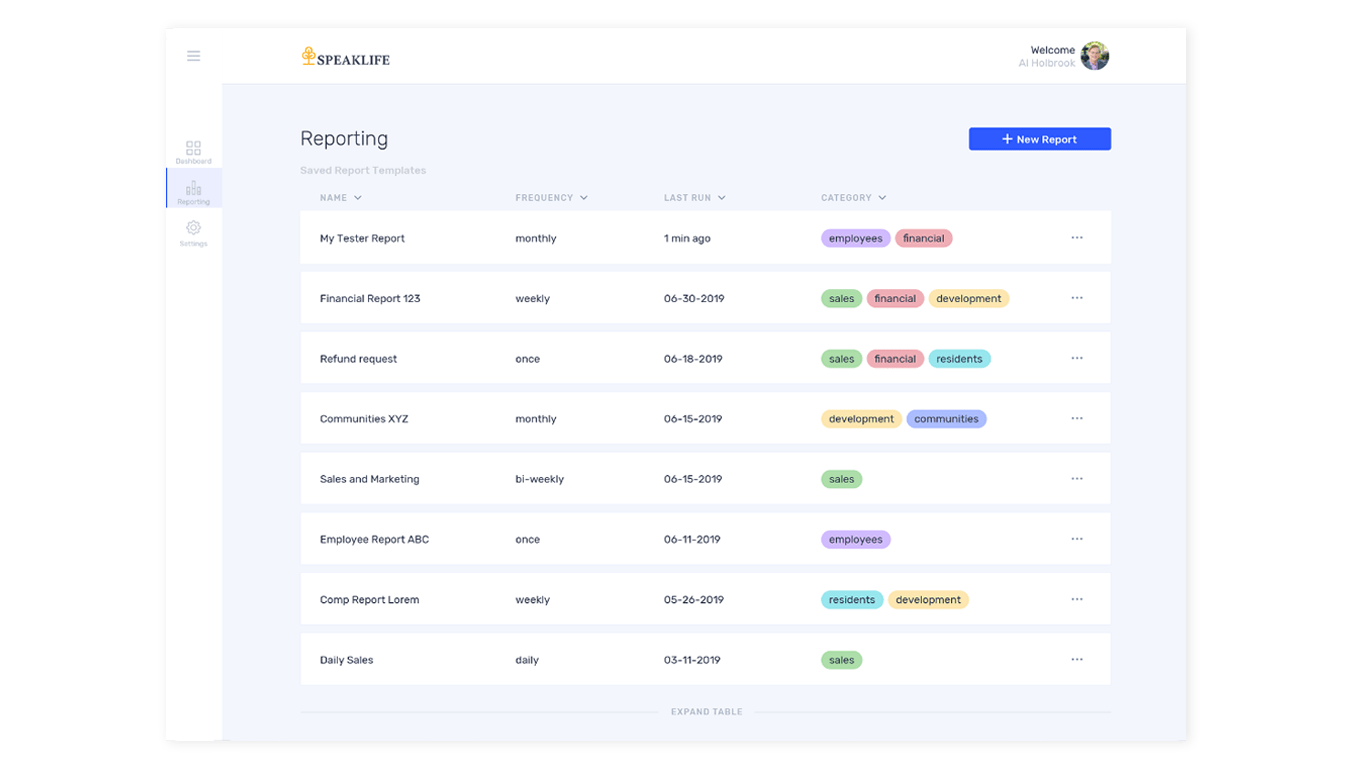Click the 06-30-2019 last run date
1358x768 pixels.
click(x=694, y=298)
